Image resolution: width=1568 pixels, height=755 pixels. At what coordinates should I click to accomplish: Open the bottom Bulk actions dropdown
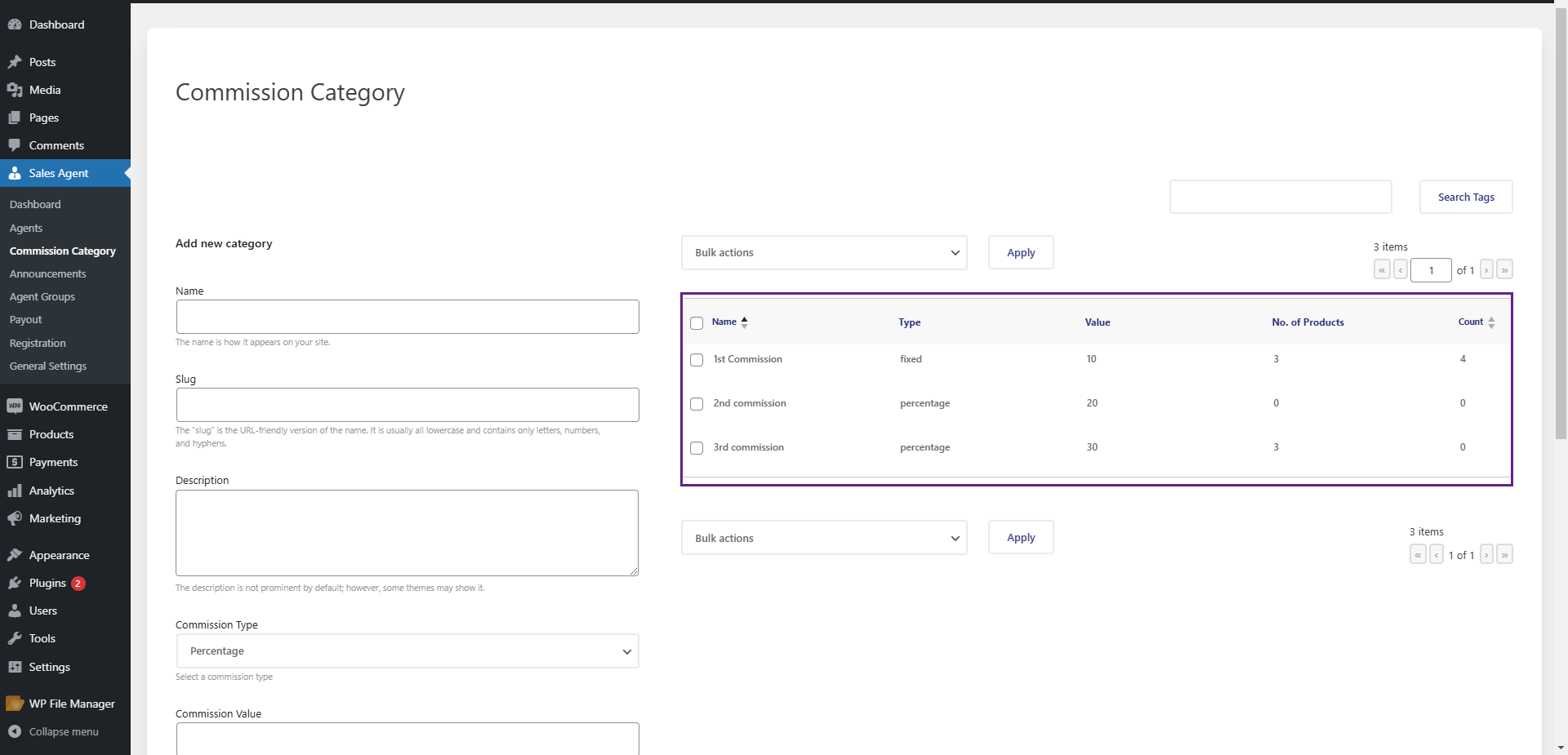pyautogui.click(x=824, y=538)
